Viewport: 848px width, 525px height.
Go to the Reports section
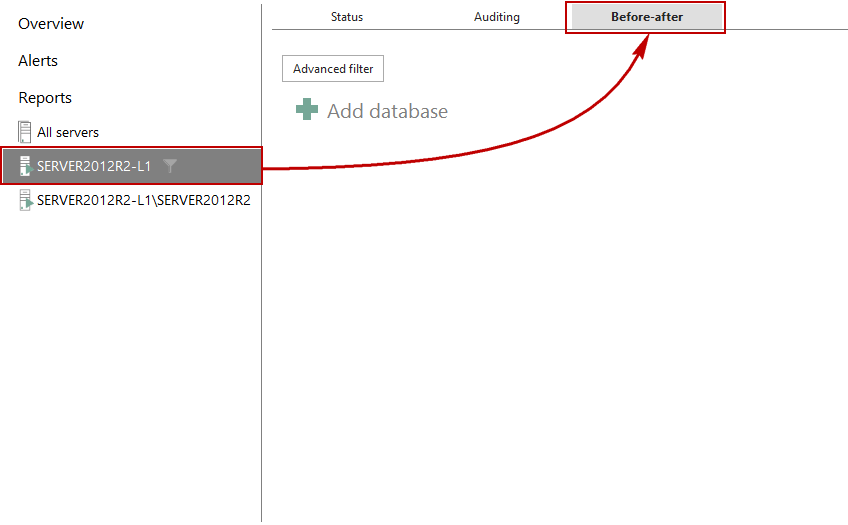45,98
